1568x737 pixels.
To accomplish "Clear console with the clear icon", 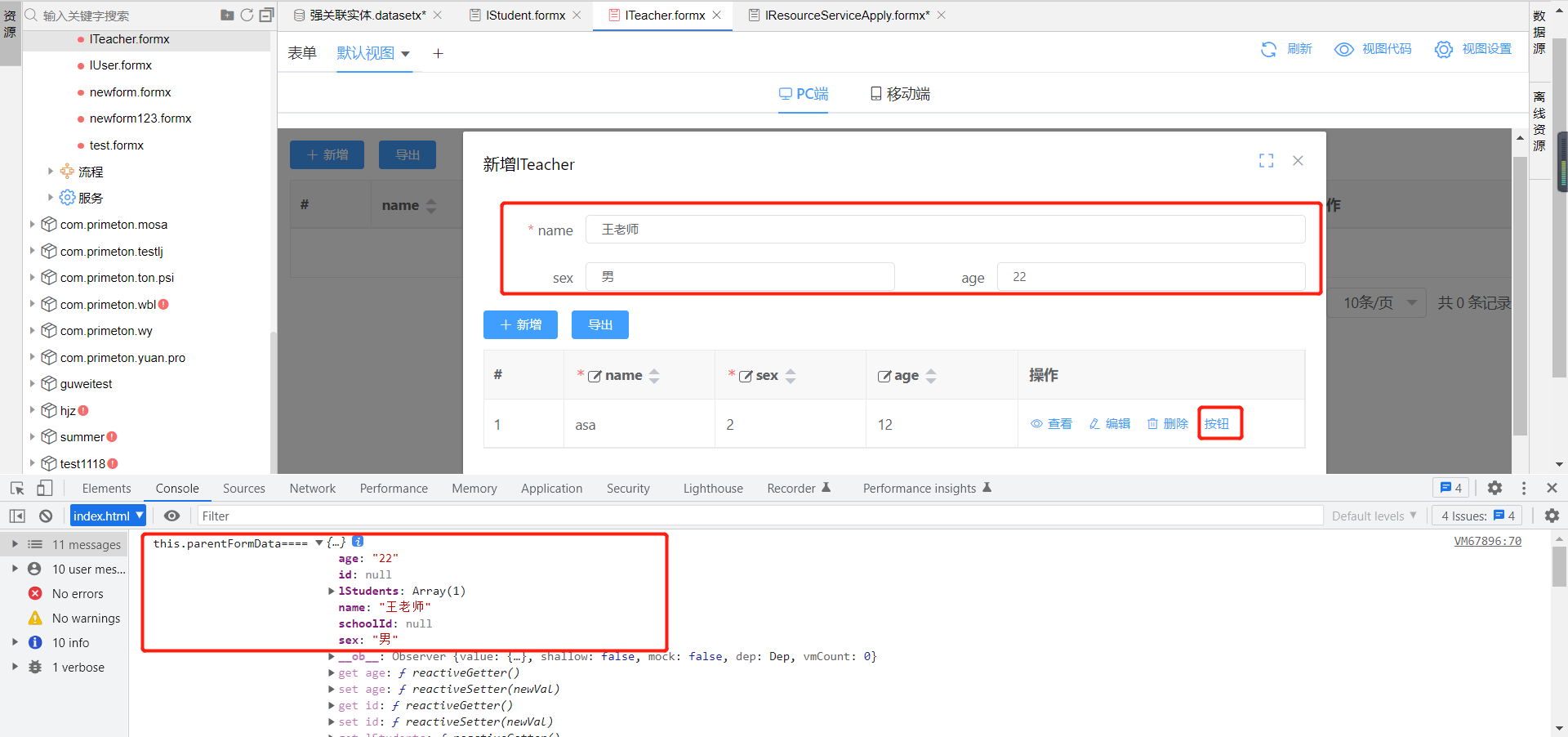I will [x=46, y=516].
